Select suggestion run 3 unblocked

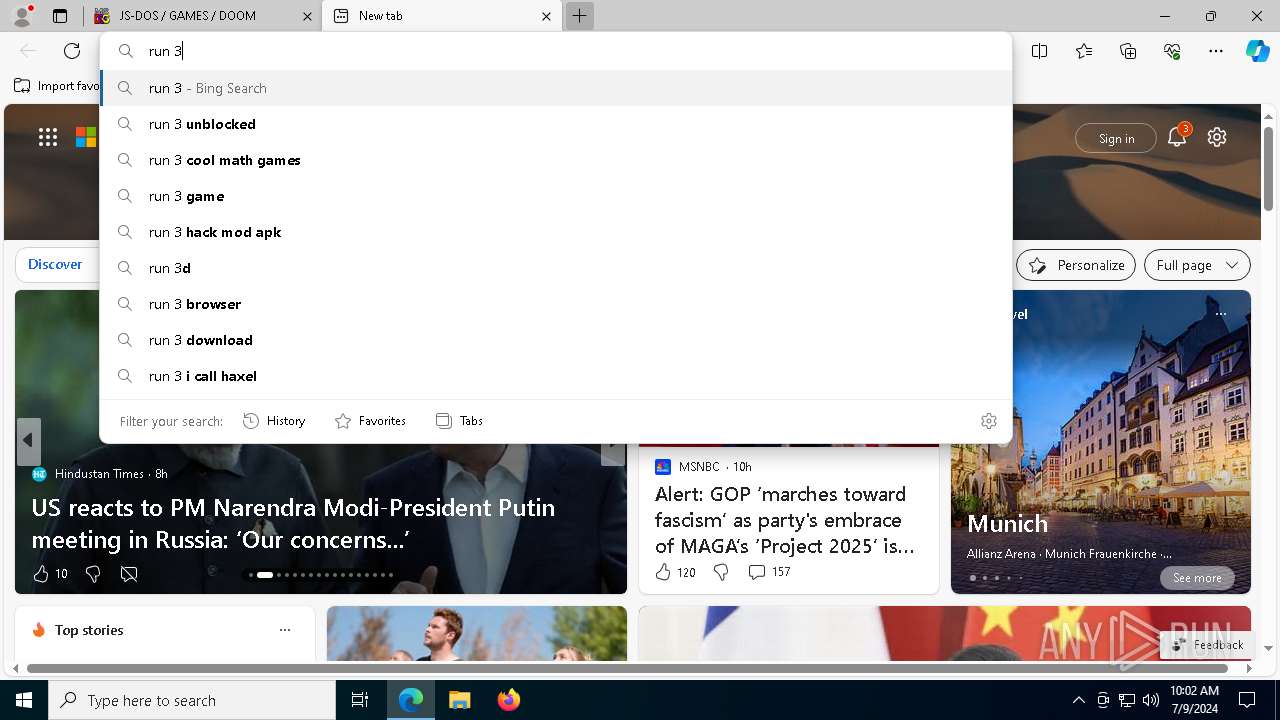[x=556, y=124]
